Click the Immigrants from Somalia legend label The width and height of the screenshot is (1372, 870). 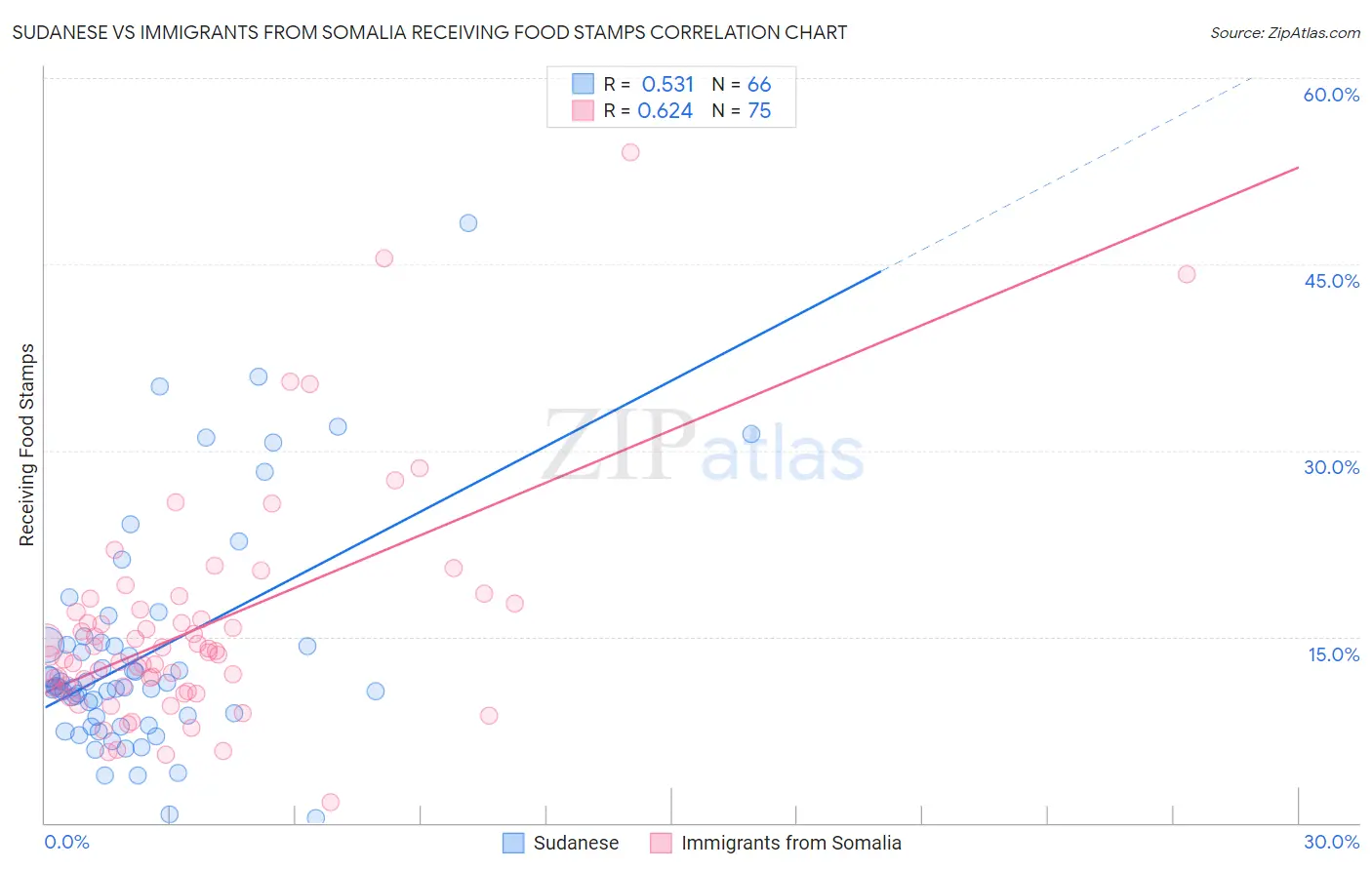click(x=791, y=843)
